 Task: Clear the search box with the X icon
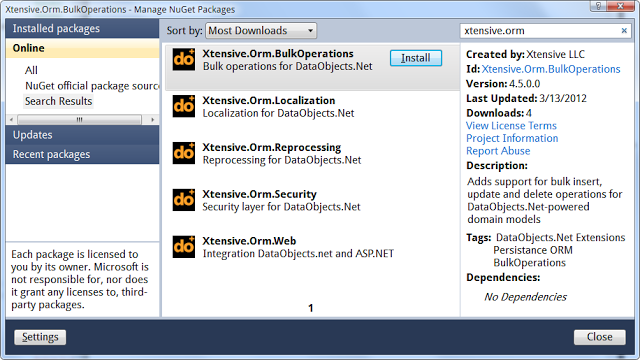point(624,31)
